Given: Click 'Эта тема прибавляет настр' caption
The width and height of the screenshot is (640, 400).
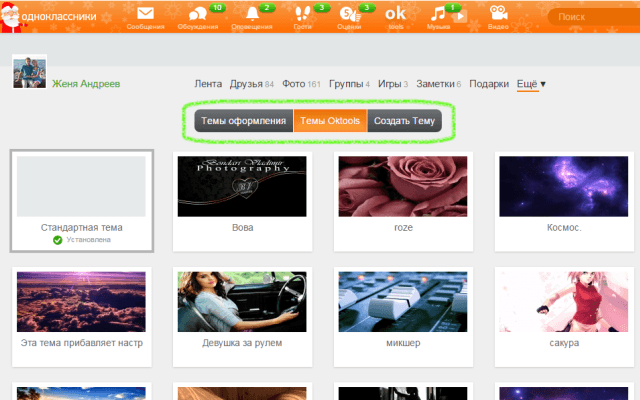Looking at the screenshot, I should (x=82, y=343).
